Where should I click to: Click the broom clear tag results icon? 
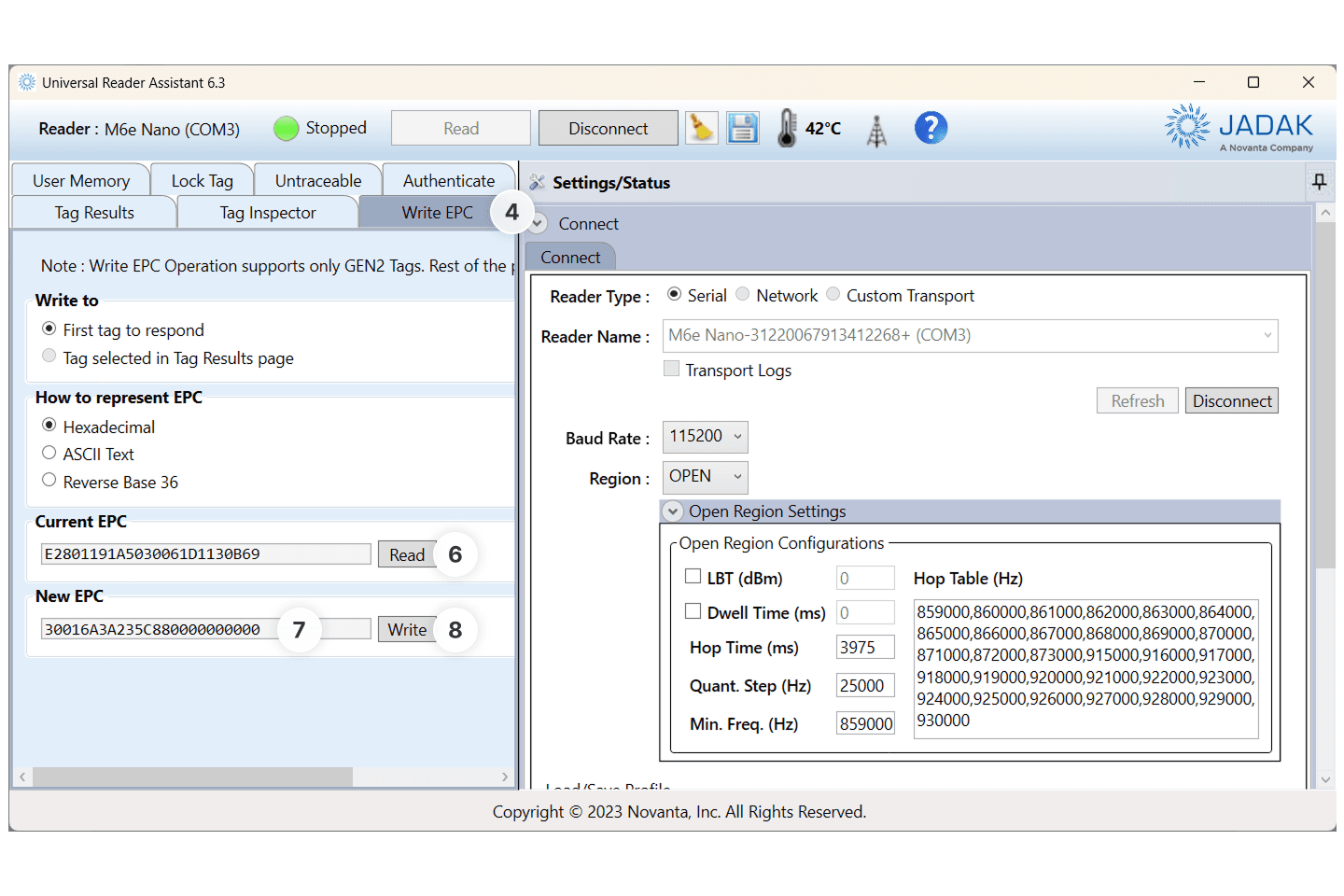coord(701,128)
